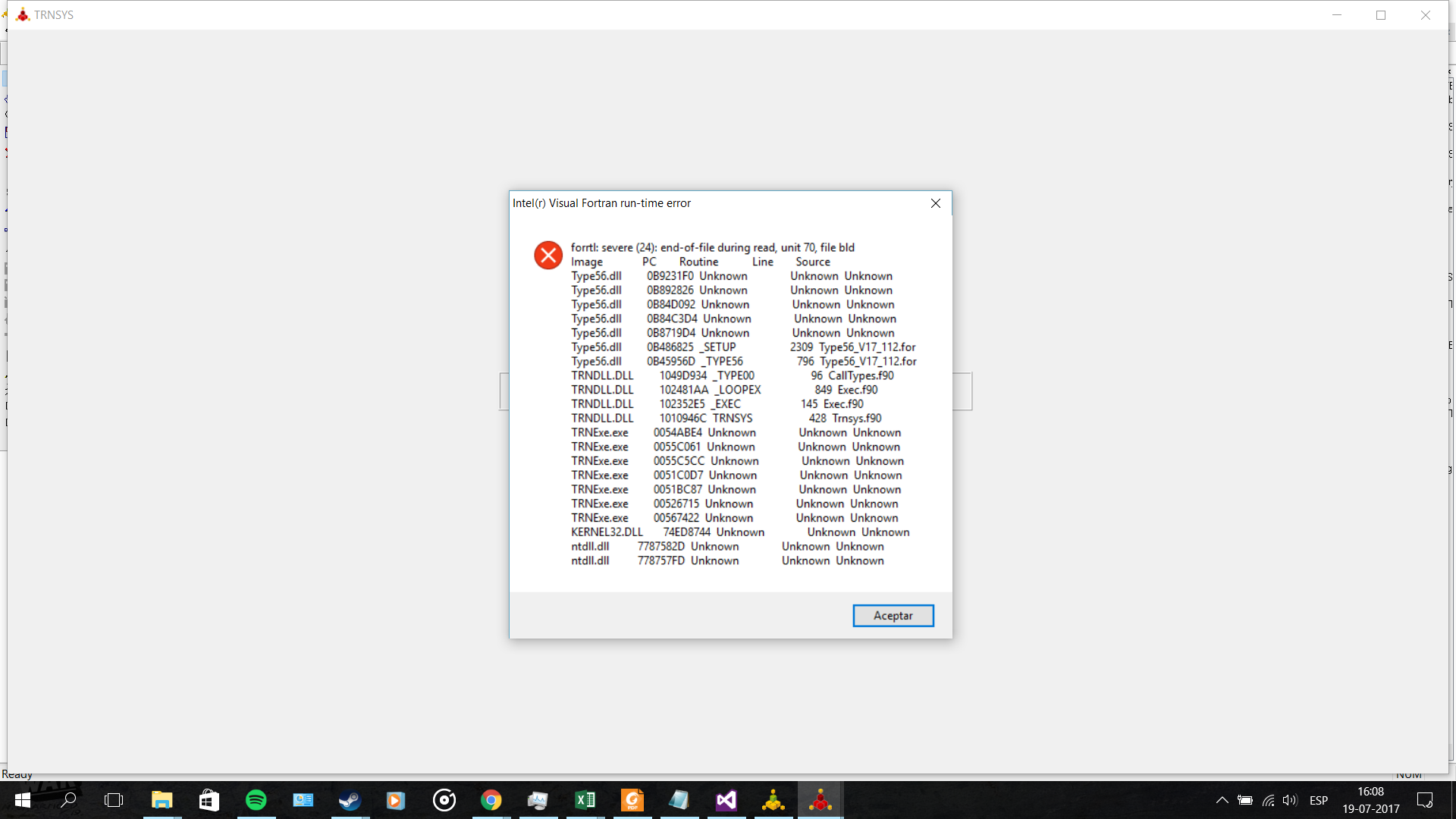Click the 'forrtl: severe (24)' error message
1456x819 pixels.
pos(713,247)
